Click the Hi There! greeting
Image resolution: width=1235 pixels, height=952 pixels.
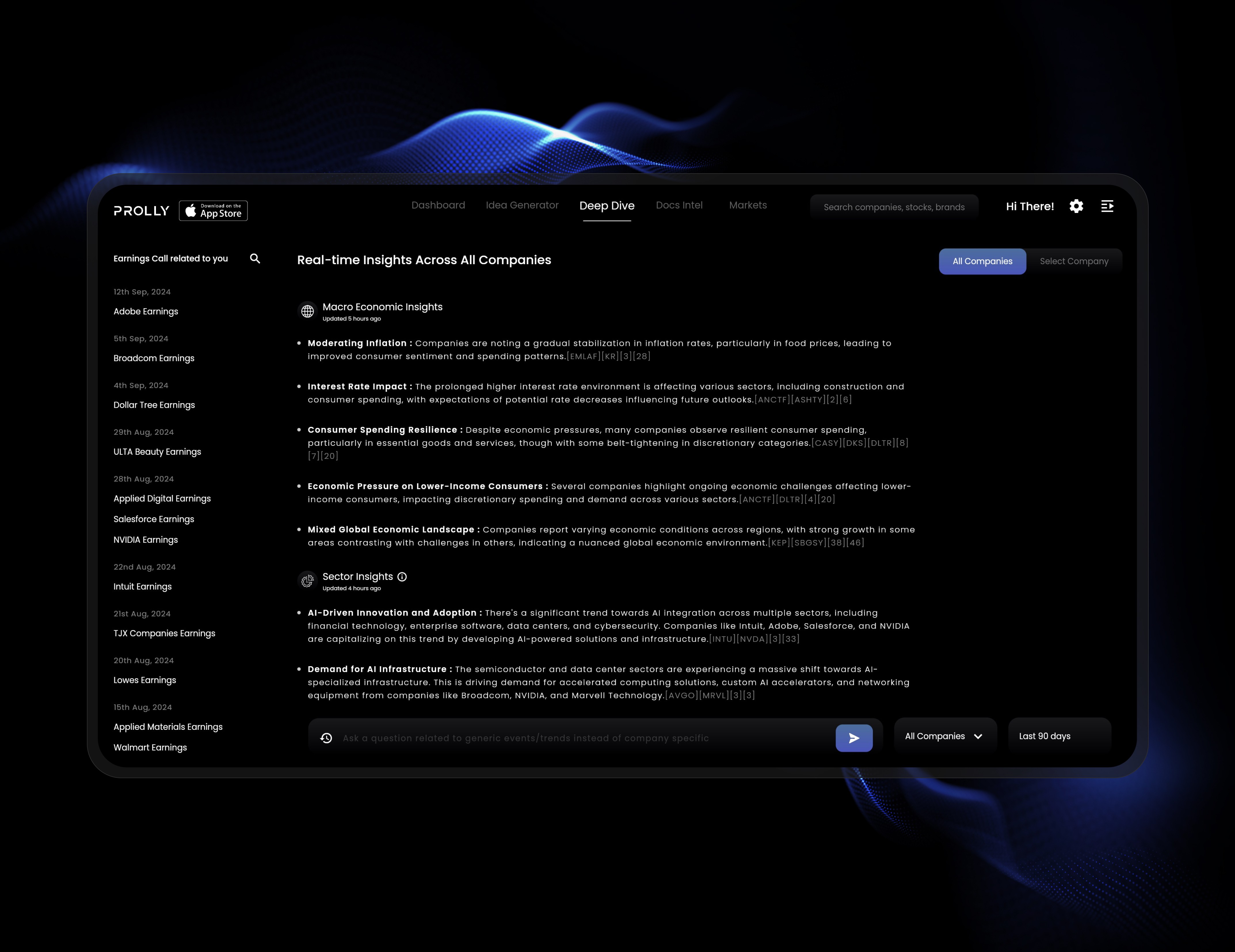[x=1030, y=206]
